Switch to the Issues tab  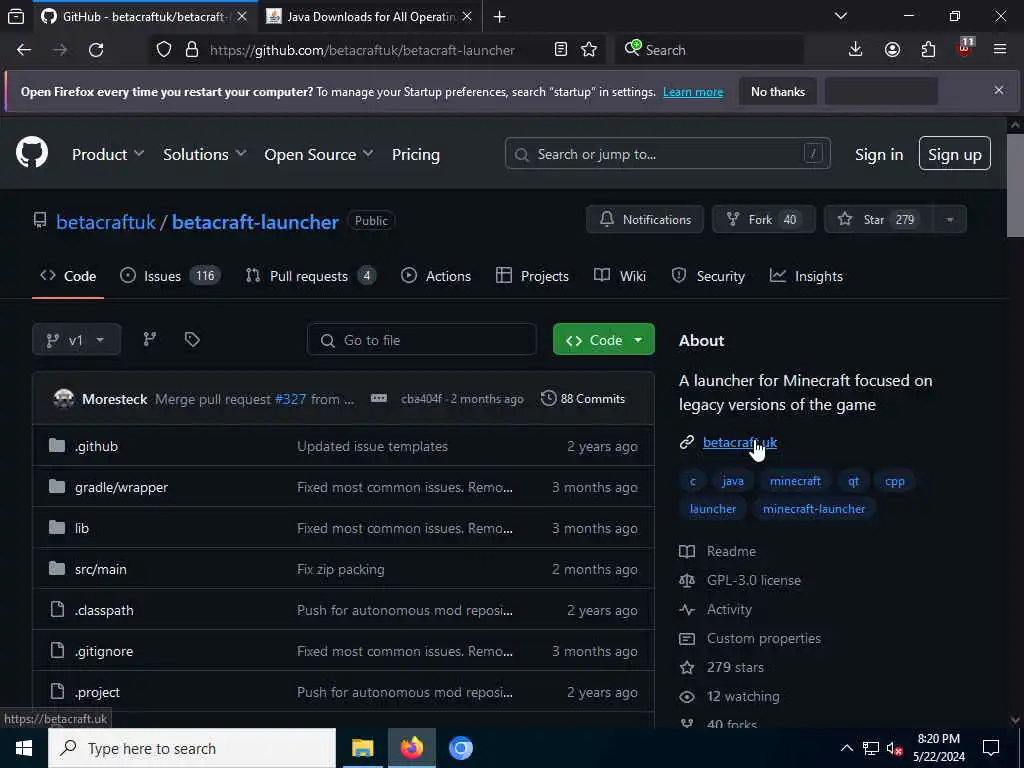(x=170, y=276)
